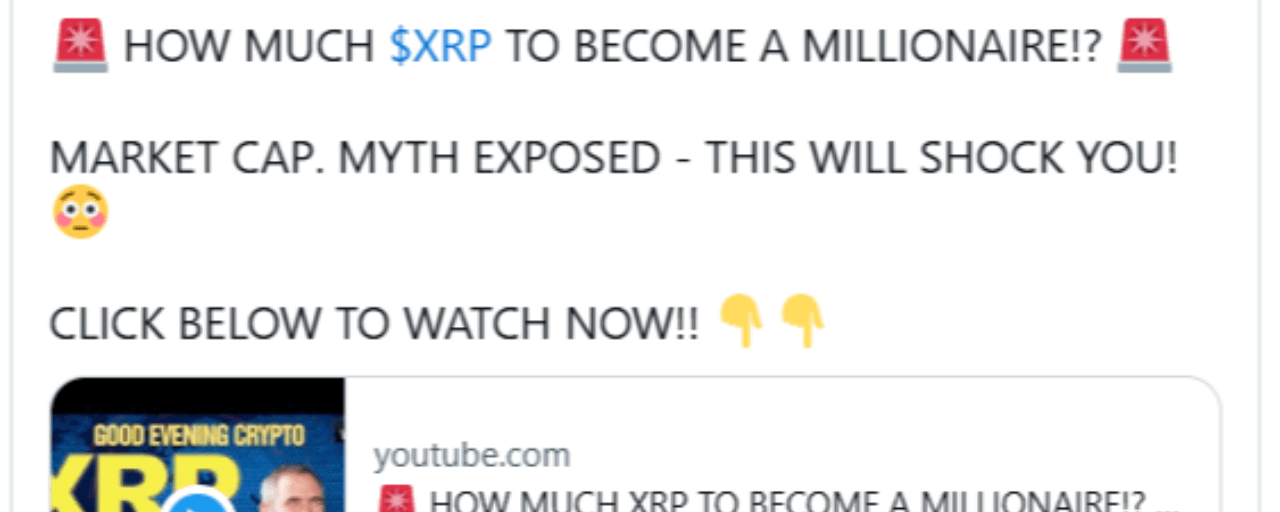Click the second pointing-down hand emoji

[802, 322]
